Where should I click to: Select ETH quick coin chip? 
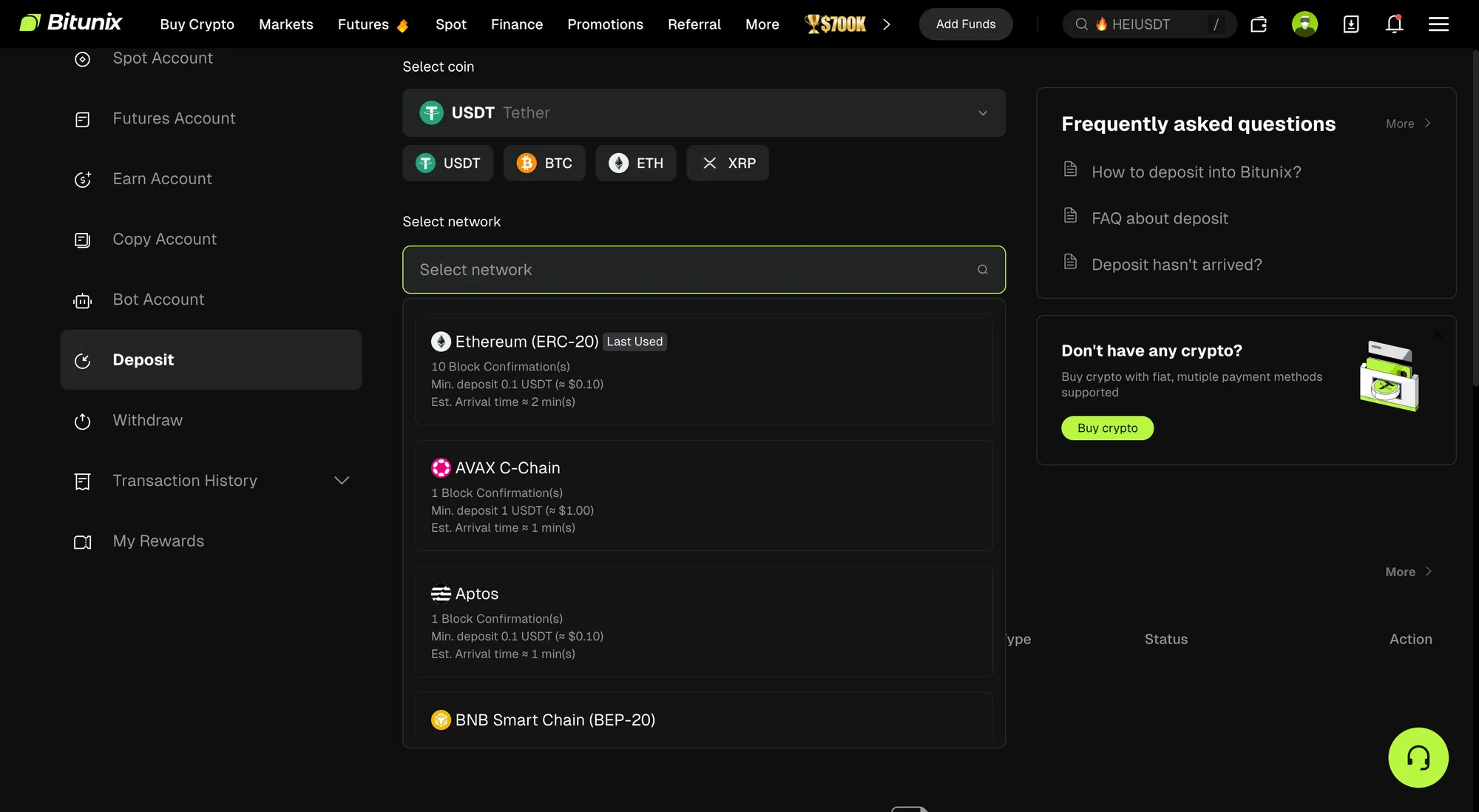(x=636, y=163)
